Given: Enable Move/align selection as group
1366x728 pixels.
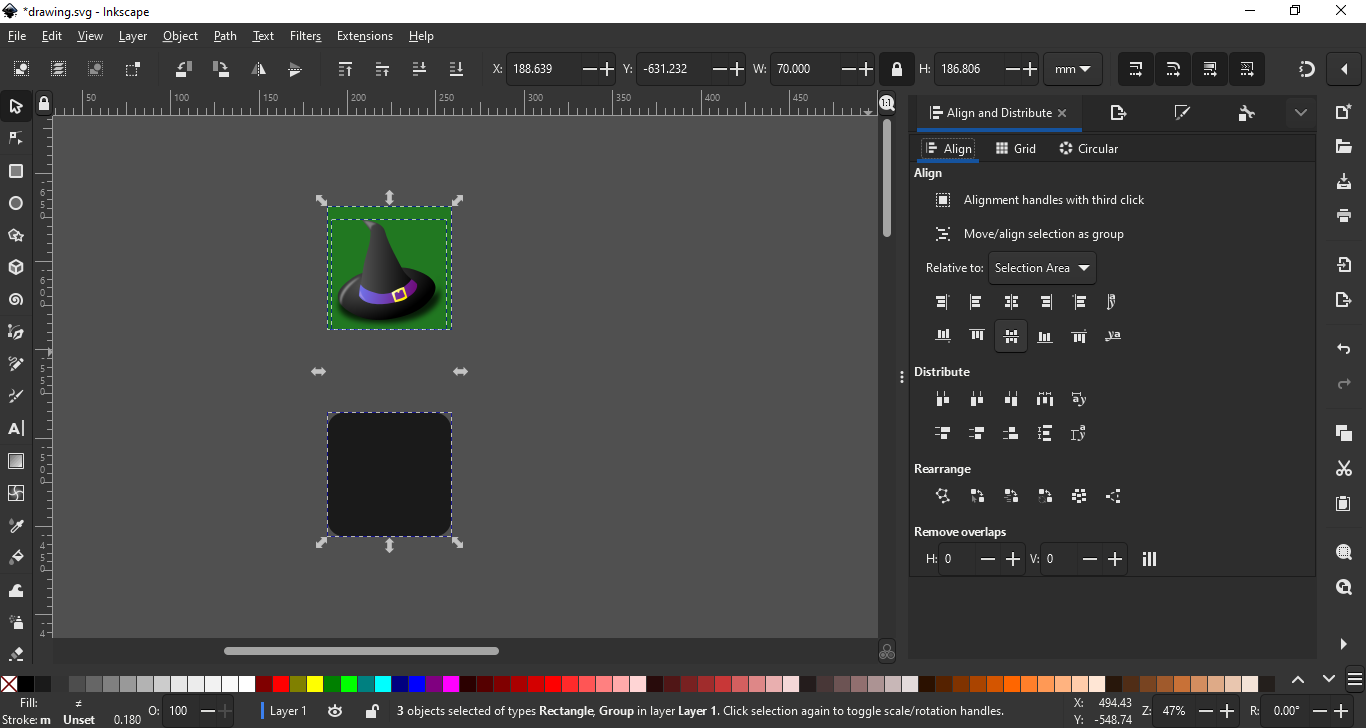Looking at the screenshot, I should [942, 234].
